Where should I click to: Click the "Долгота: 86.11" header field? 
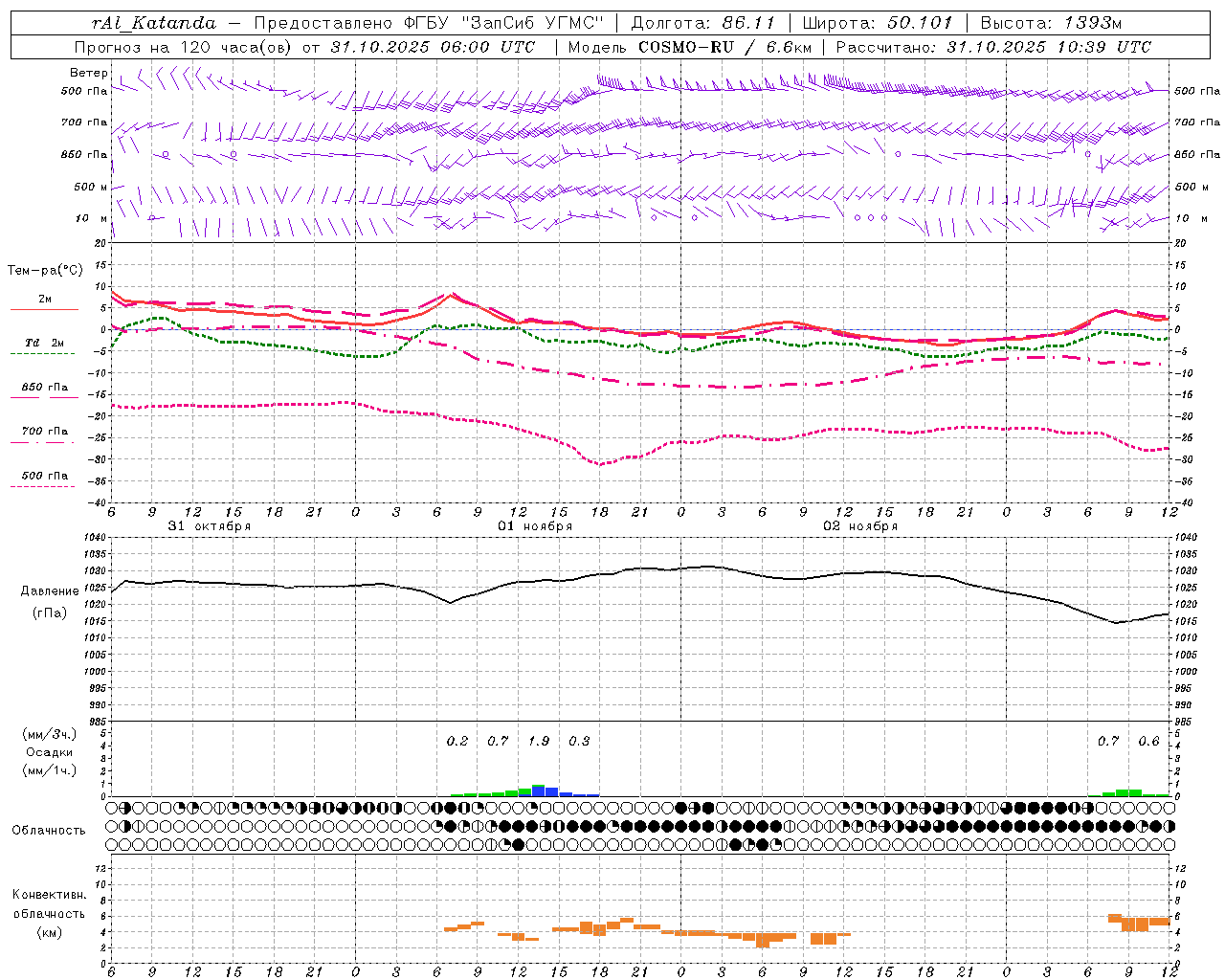click(x=703, y=23)
